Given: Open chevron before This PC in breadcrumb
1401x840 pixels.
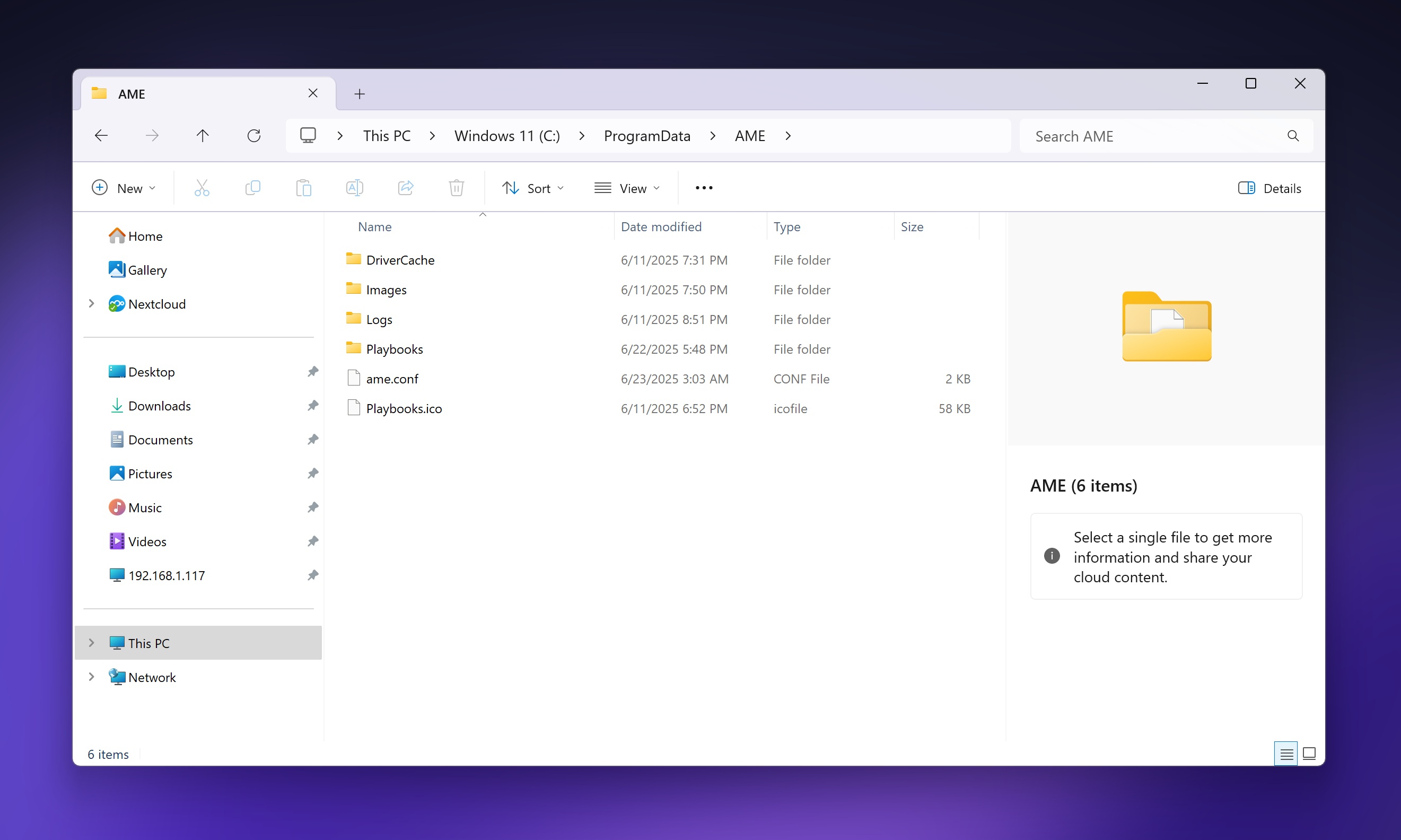Looking at the screenshot, I should (340, 136).
